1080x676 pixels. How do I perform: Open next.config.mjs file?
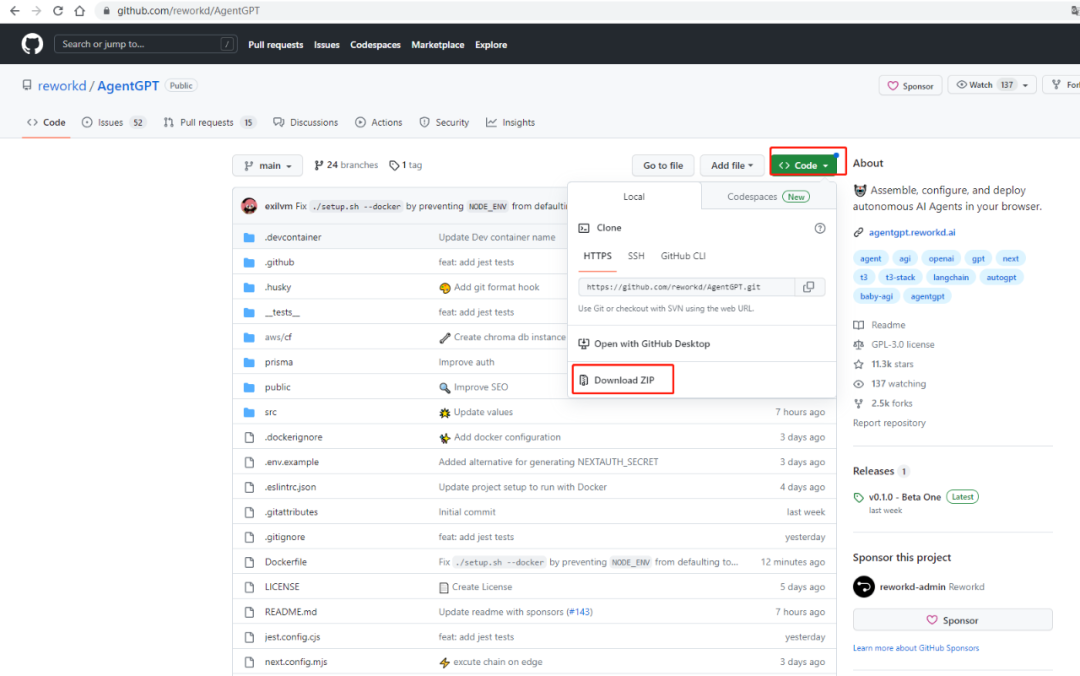pos(295,662)
